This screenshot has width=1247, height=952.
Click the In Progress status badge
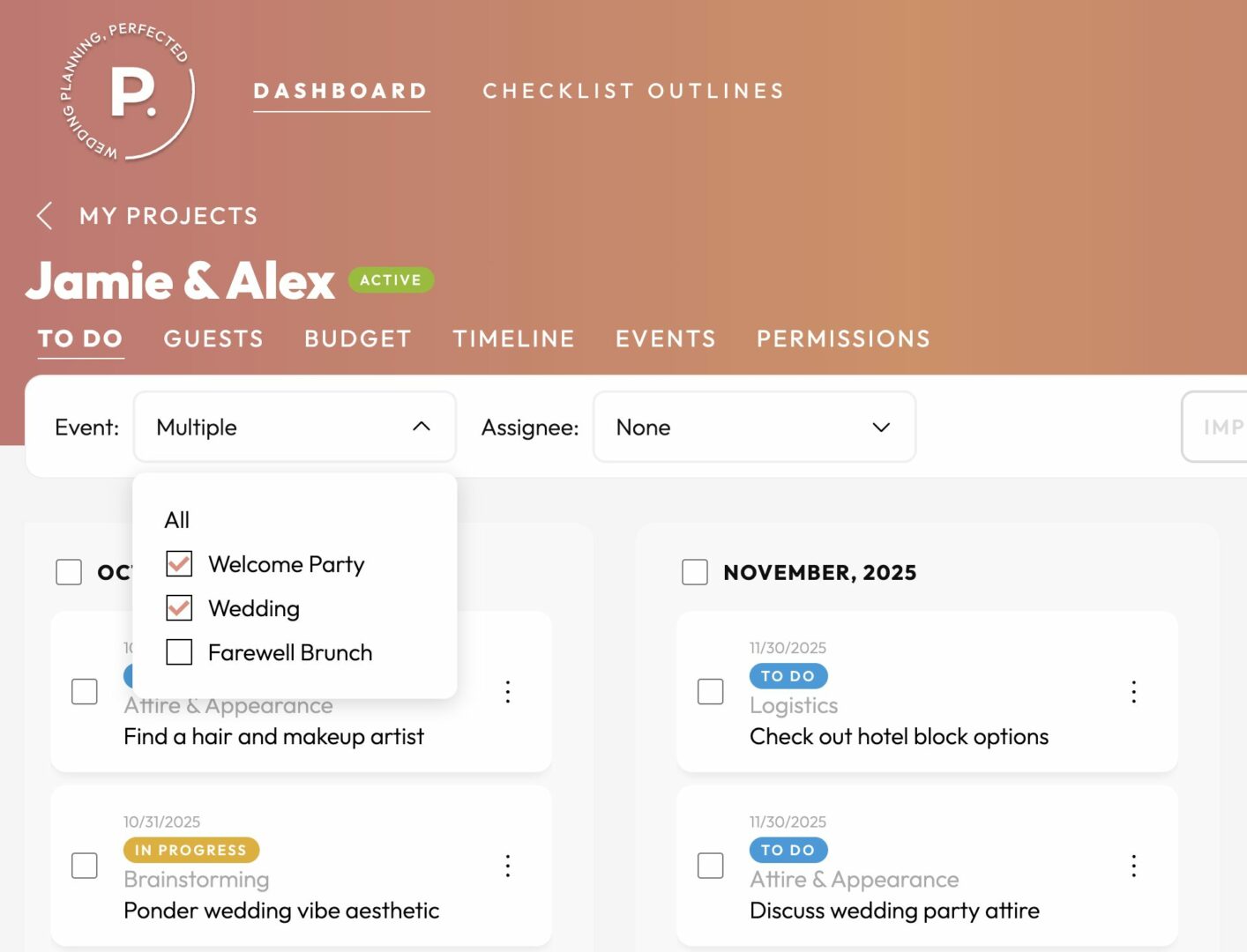[x=190, y=850]
